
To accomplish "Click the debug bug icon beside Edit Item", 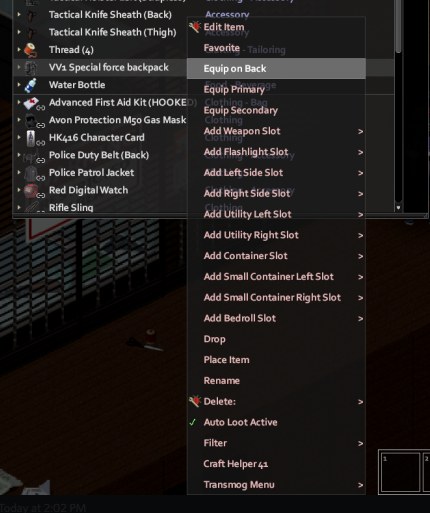I will click(x=195, y=27).
